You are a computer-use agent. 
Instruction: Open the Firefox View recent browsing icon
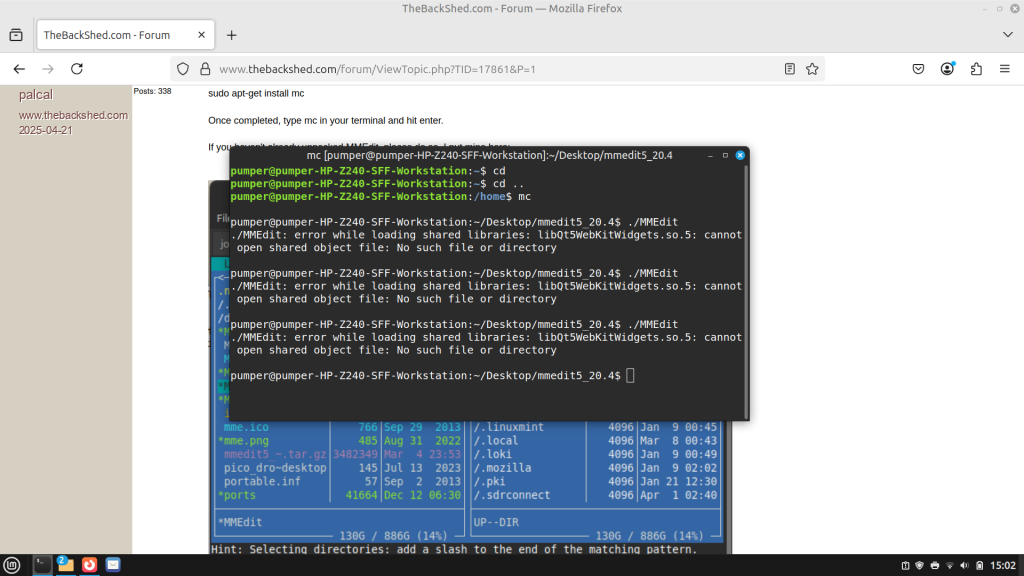[16, 35]
